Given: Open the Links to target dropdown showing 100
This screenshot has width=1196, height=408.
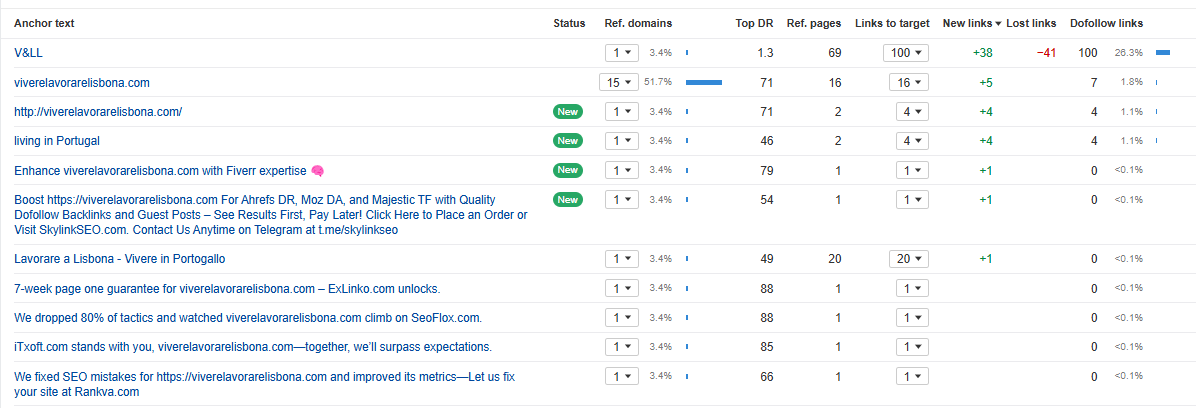Looking at the screenshot, I should click(906, 53).
